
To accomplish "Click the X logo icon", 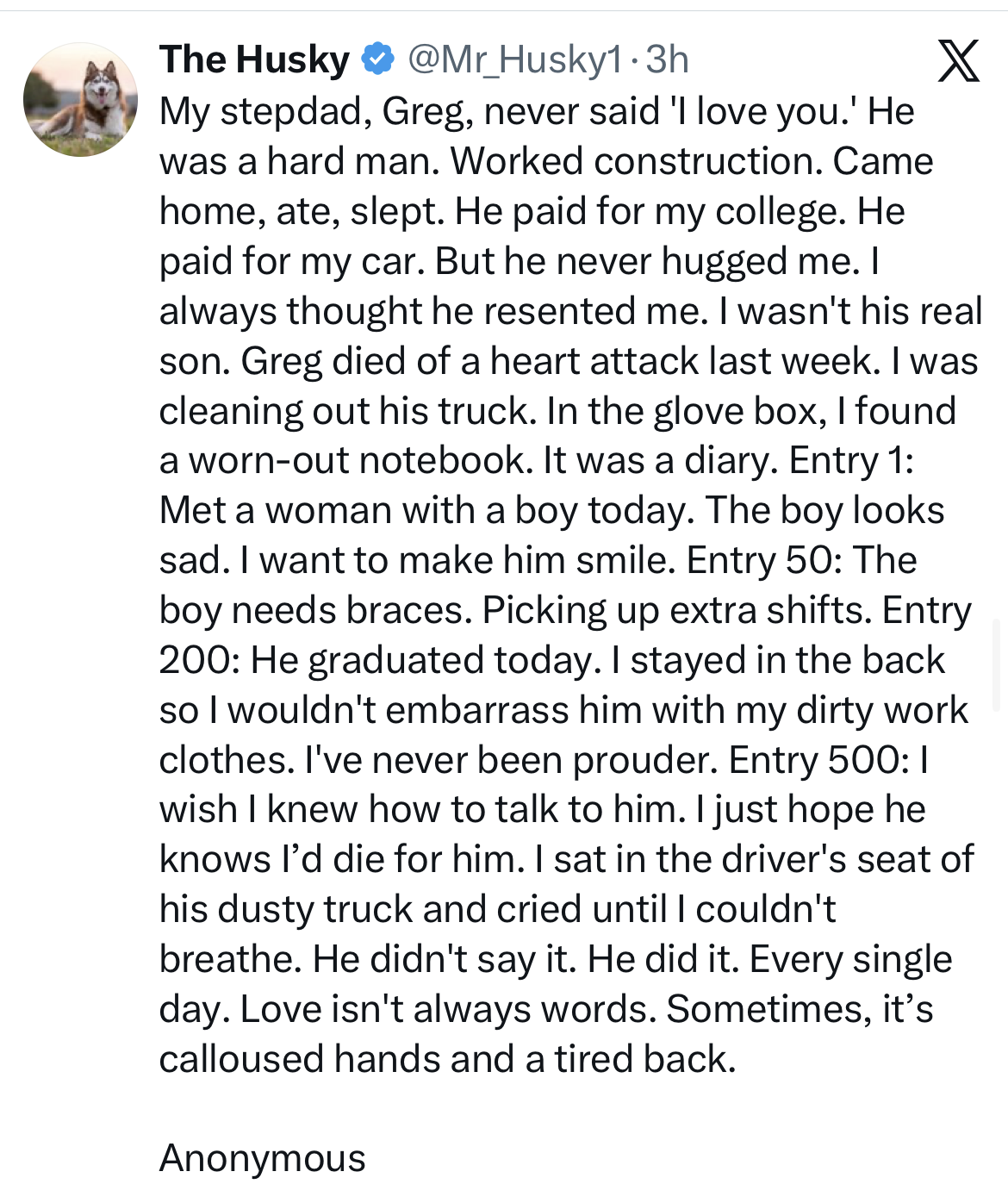I will (958, 62).
